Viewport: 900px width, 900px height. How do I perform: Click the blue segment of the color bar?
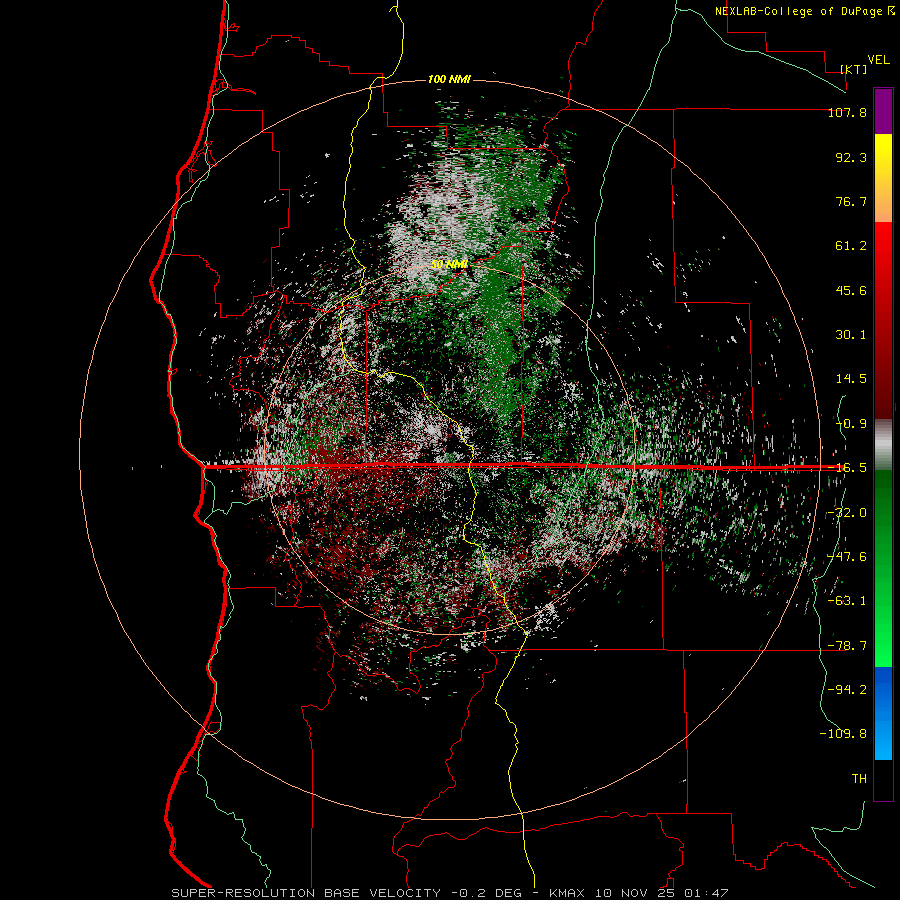[883, 713]
